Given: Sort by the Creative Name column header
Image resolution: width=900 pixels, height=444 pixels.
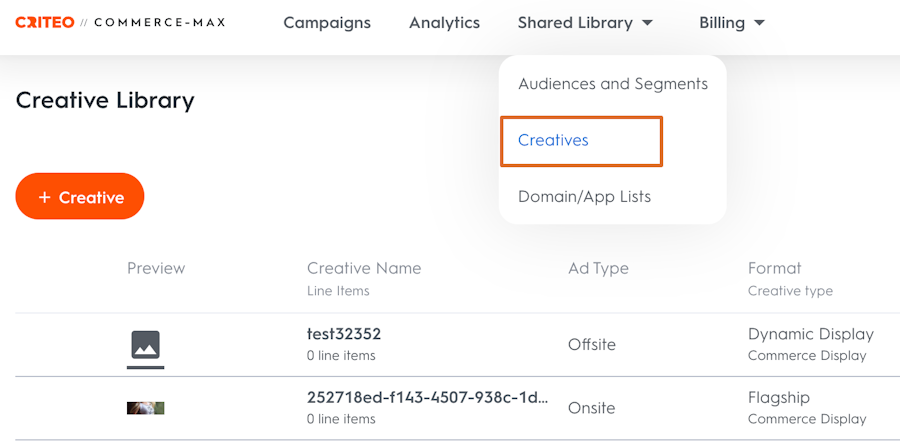Looking at the screenshot, I should click(x=364, y=268).
